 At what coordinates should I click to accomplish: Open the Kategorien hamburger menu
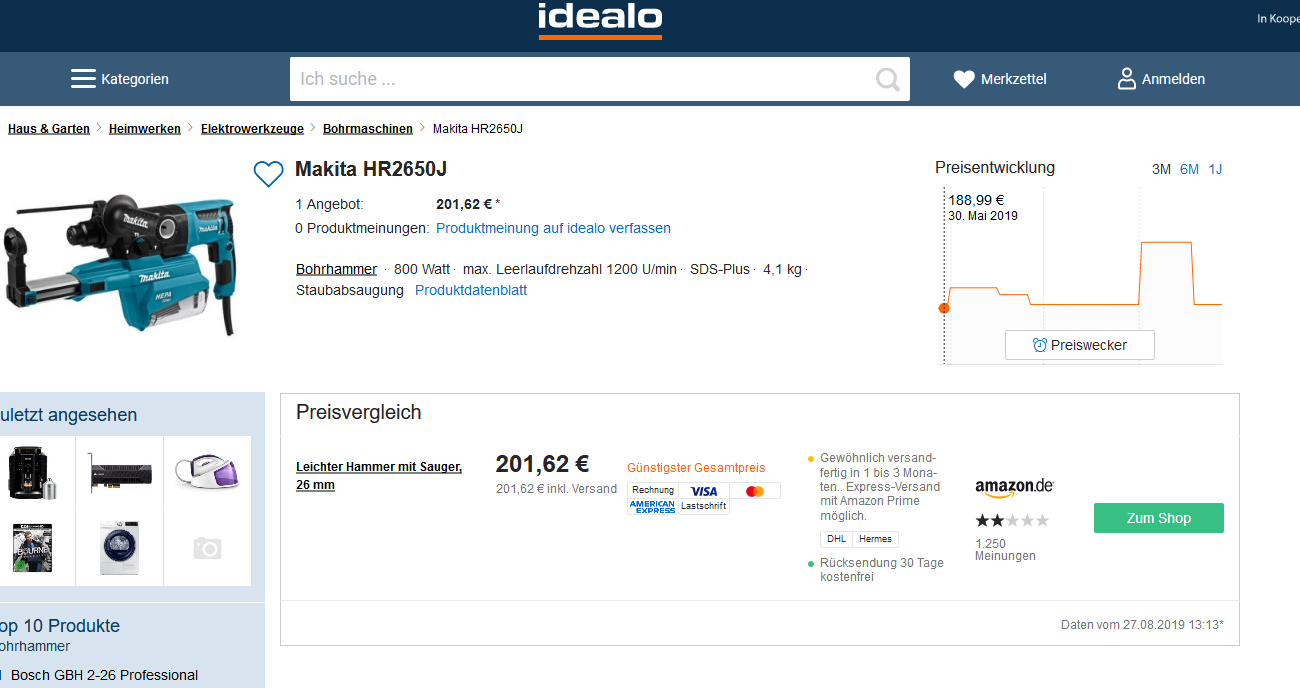coord(83,79)
